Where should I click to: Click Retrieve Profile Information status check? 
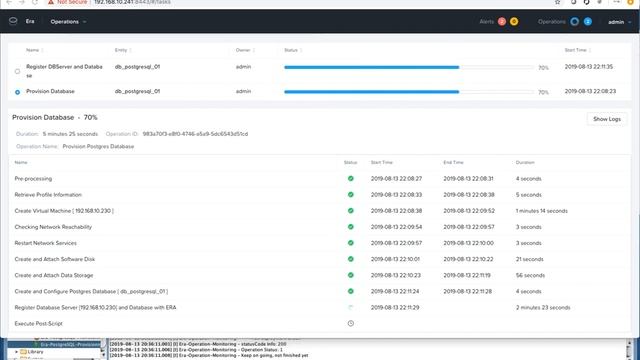[x=351, y=195]
